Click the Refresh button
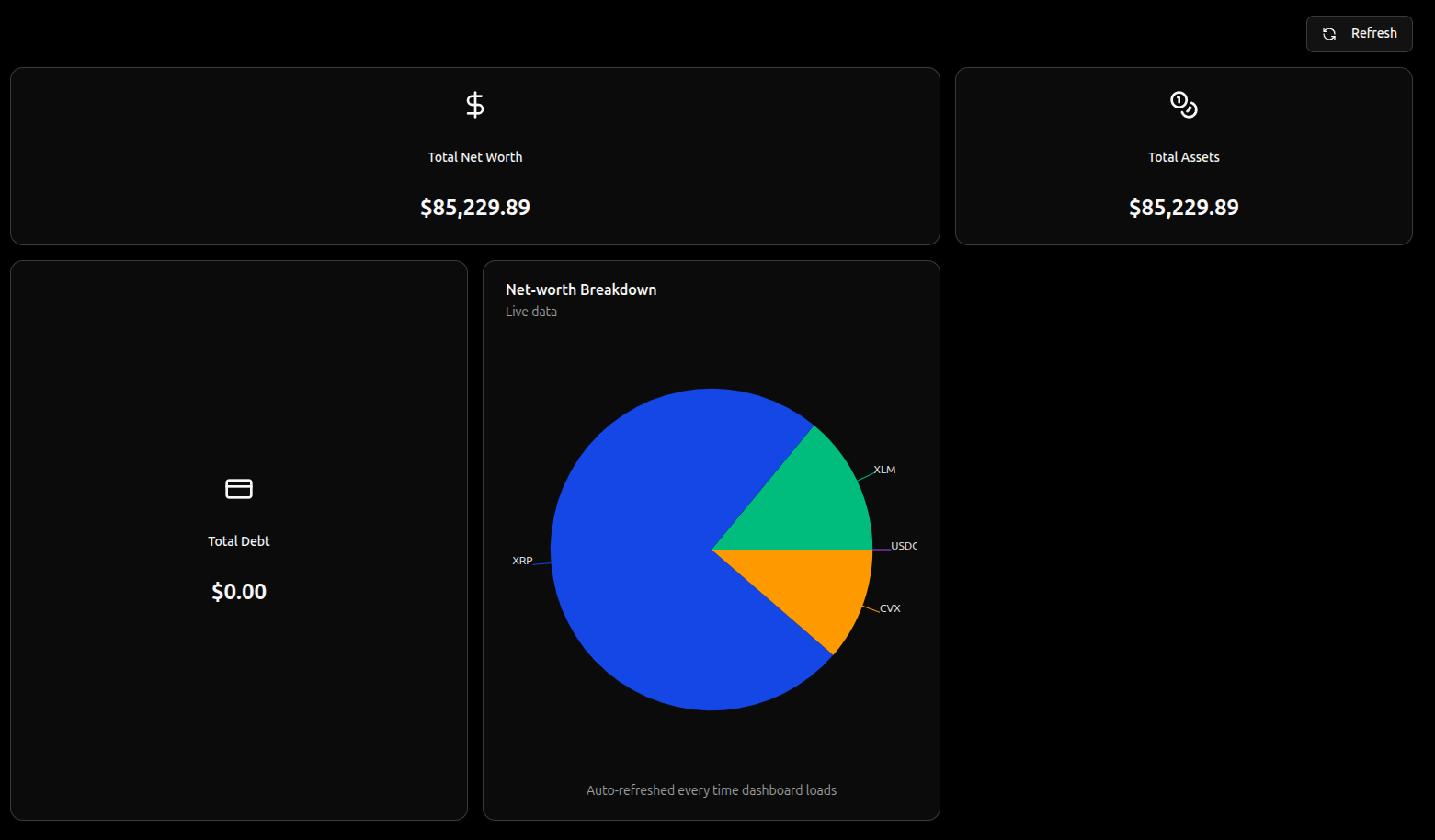The height and width of the screenshot is (840, 1435). coord(1359,34)
